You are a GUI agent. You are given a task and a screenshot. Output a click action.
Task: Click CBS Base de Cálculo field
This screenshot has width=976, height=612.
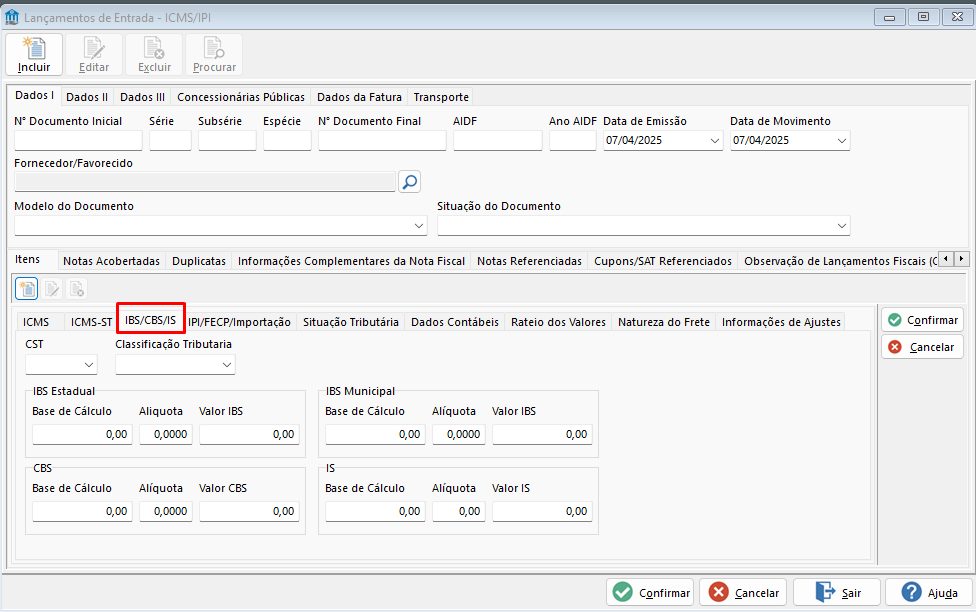pyautogui.click(x=82, y=511)
